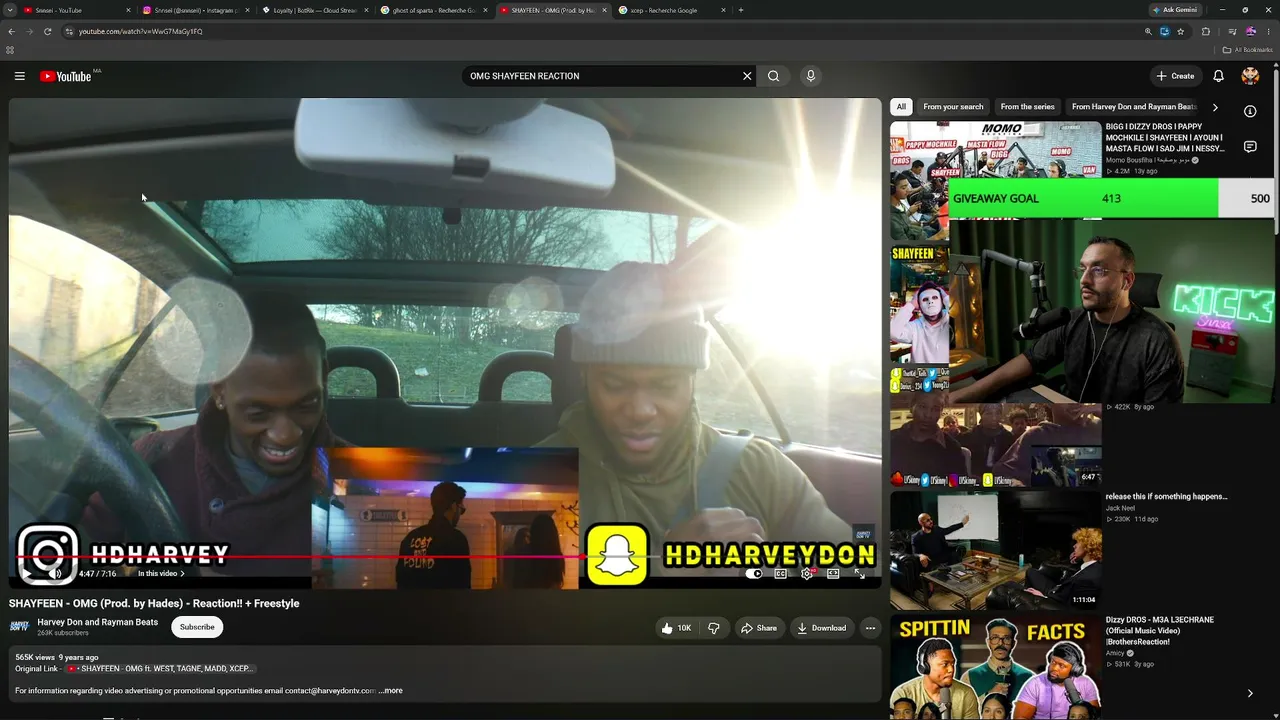Open the browser extensions puzzle icon

click(x=1205, y=31)
